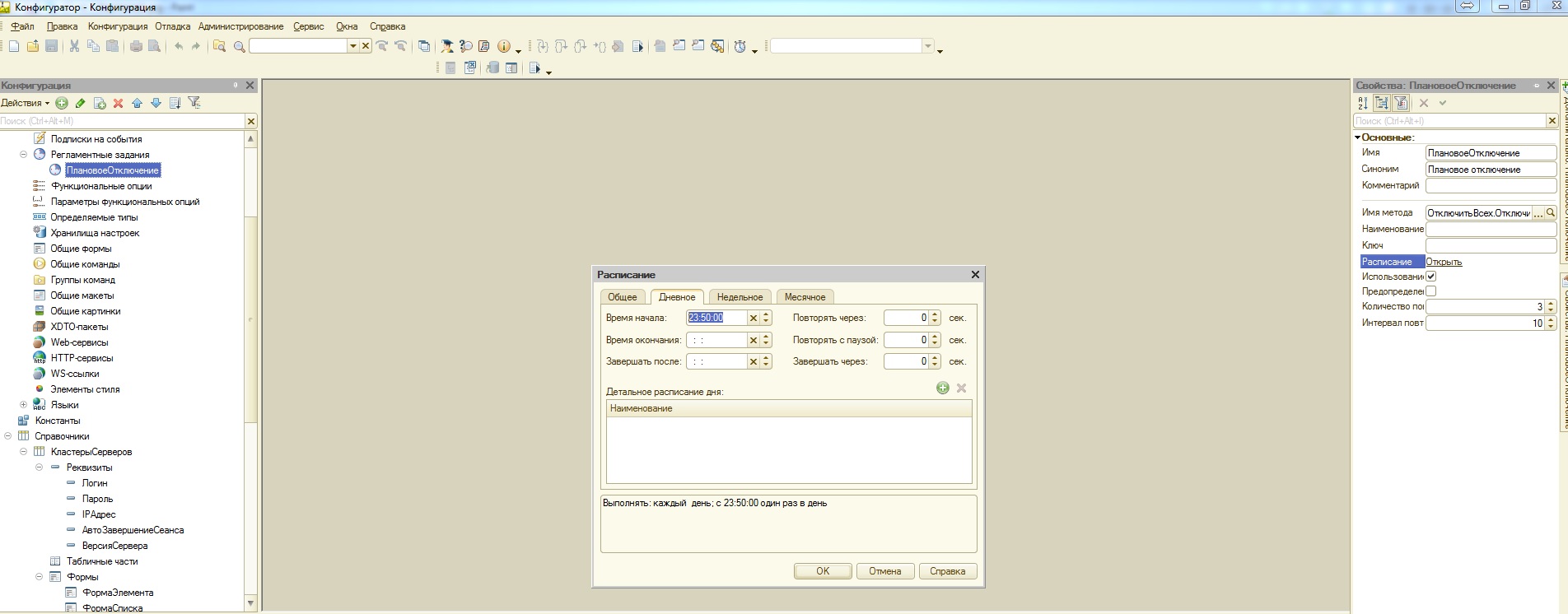Collapse the Регламентные задания tree node
Image resolution: width=1568 pixels, height=614 pixels.
pos(23,154)
